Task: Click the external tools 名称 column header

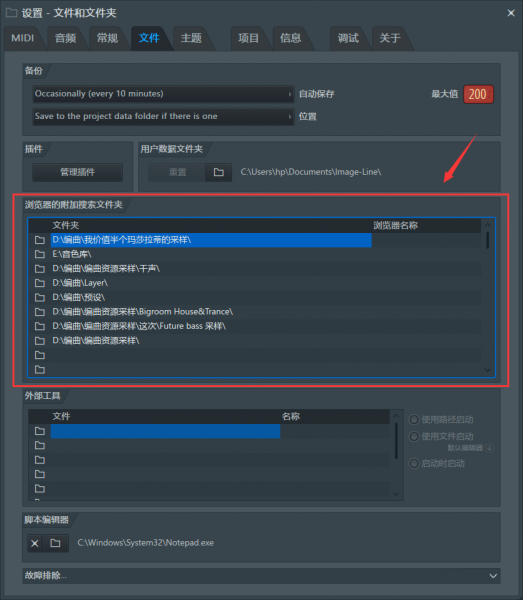Action: (x=291, y=416)
